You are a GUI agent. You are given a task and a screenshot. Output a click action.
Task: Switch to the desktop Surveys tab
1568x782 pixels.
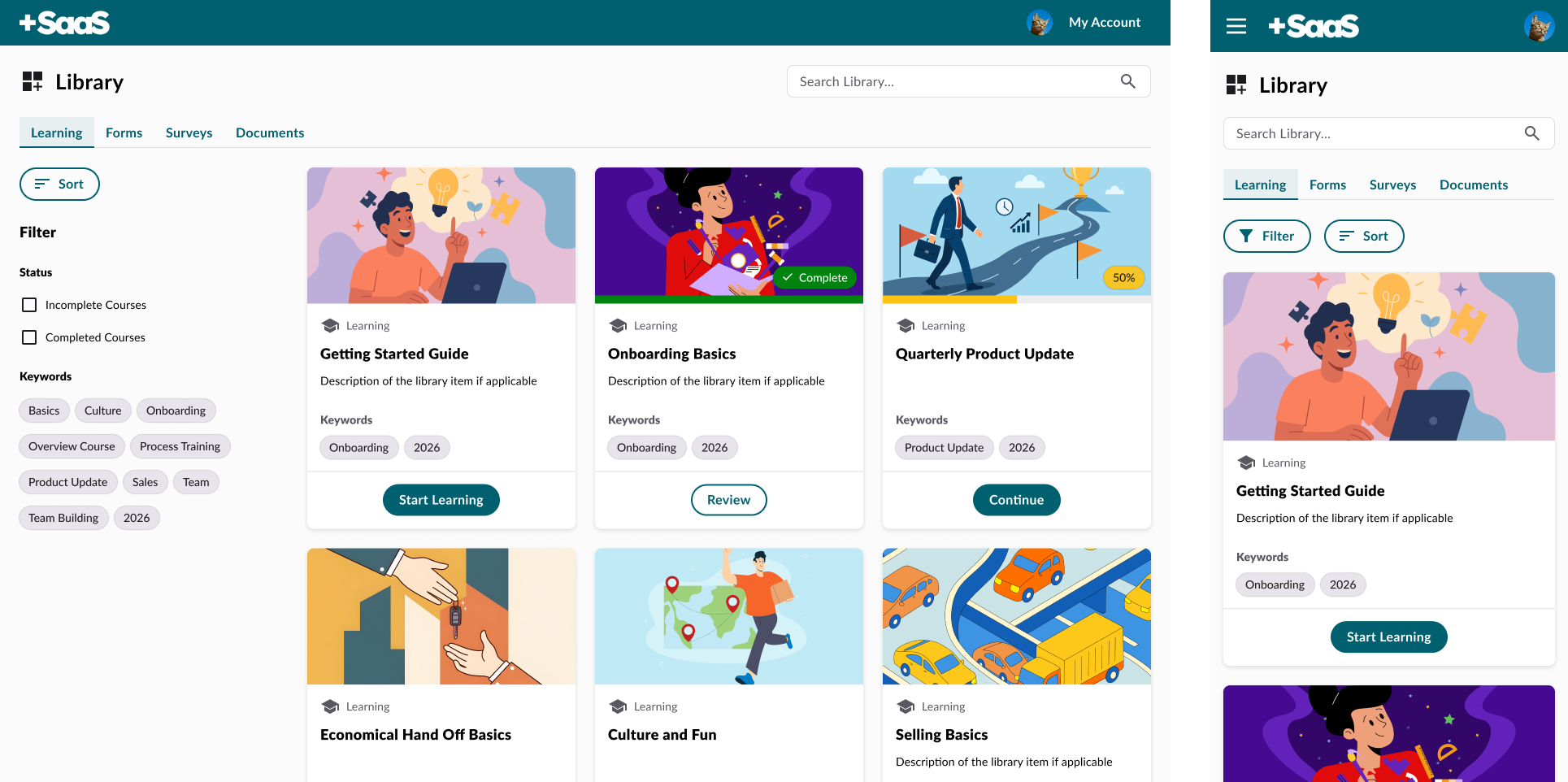pos(189,133)
